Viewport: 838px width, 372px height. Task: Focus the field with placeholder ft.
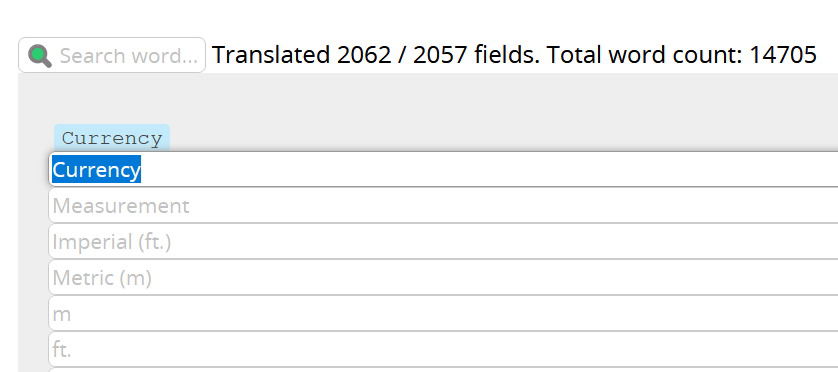443,349
